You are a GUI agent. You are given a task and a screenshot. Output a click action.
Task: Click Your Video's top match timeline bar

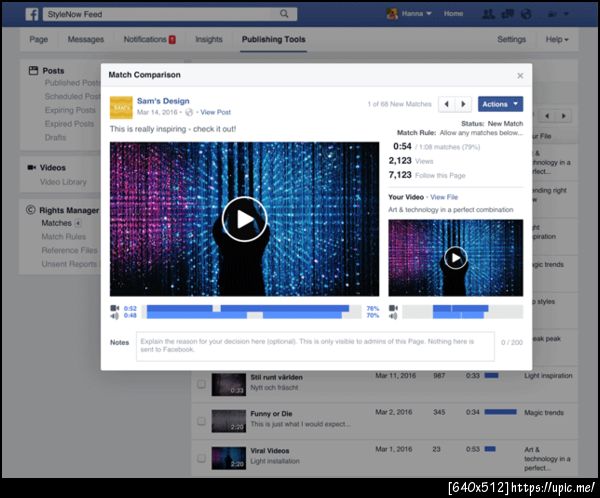pos(462,308)
